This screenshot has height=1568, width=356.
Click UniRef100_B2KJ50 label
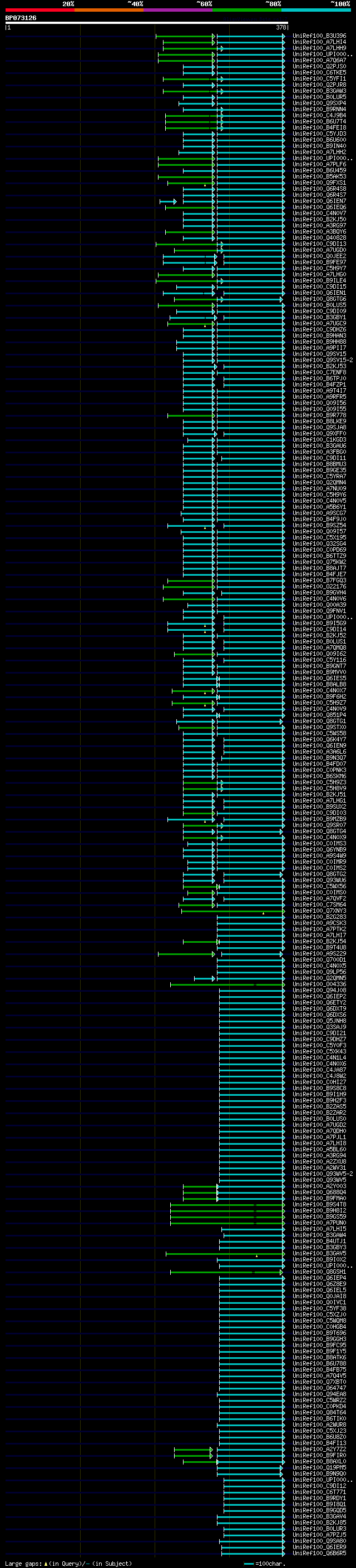[319, 219]
